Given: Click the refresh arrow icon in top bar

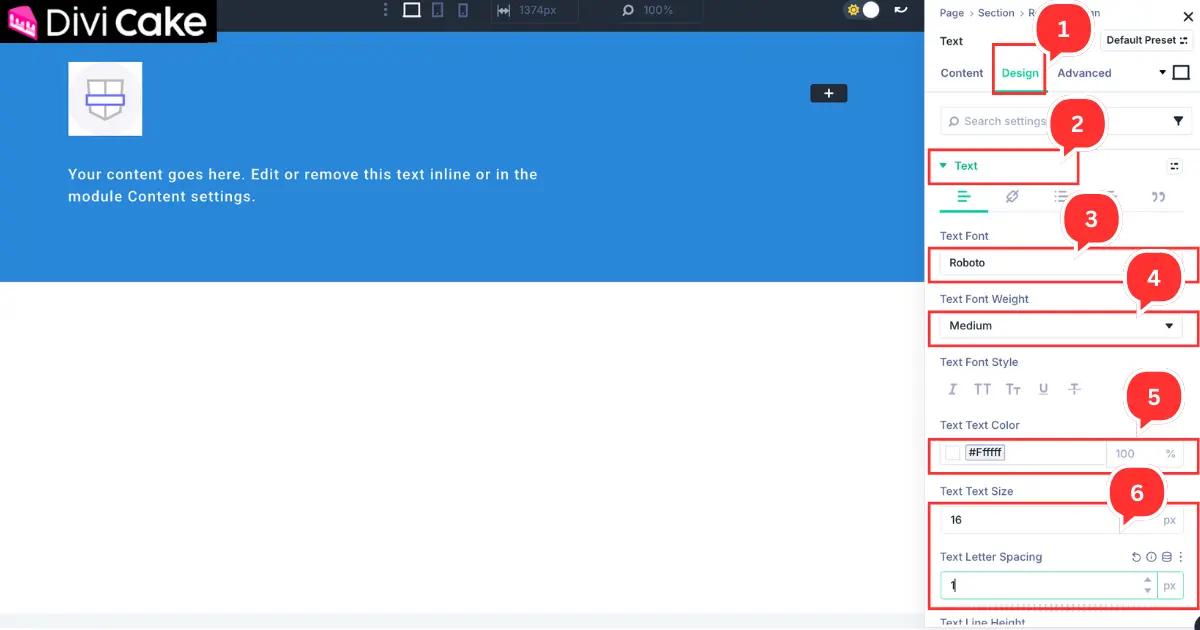Looking at the screenshot, I should click(901, 10).
